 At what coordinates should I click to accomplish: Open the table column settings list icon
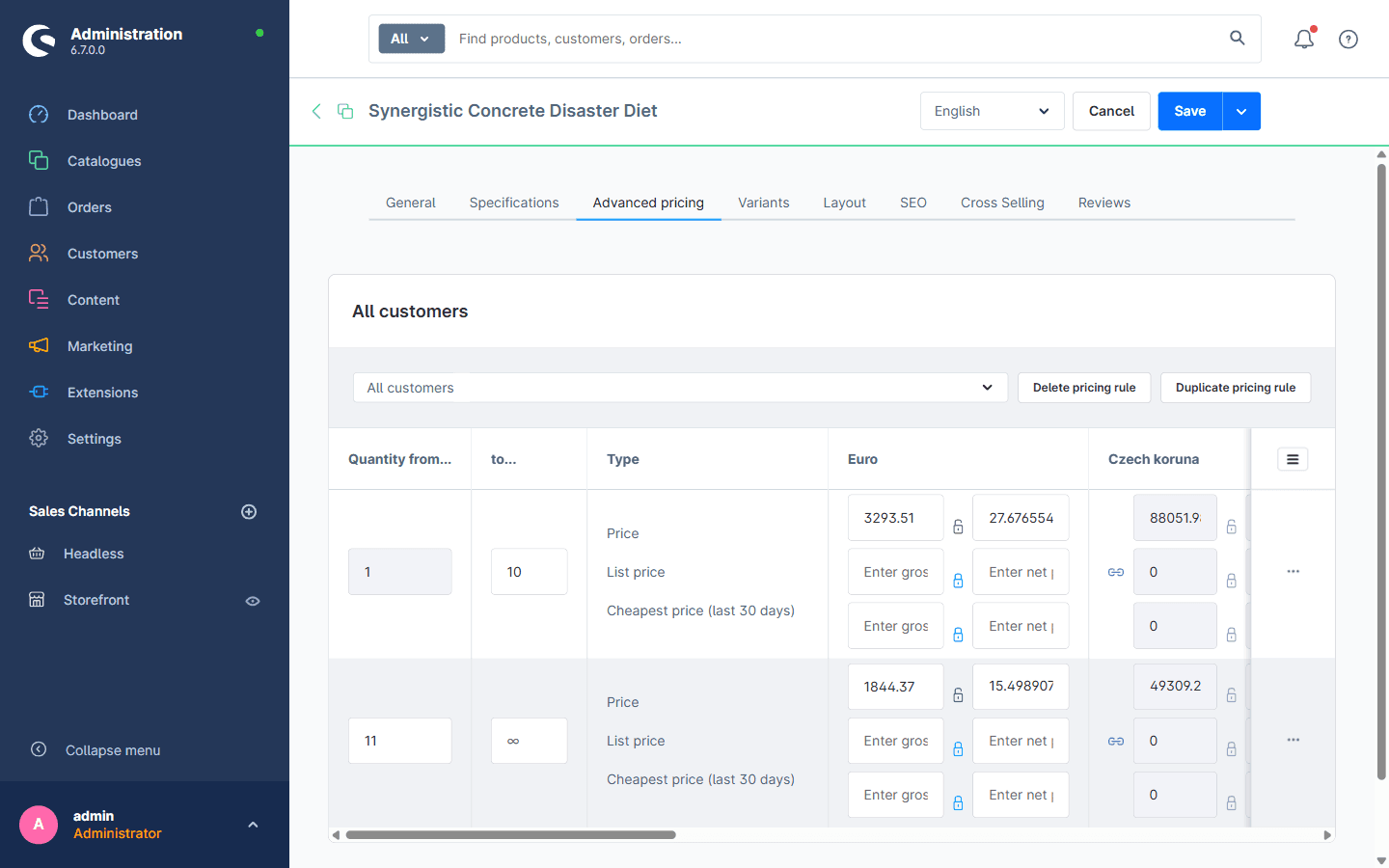click(1293, 459)
